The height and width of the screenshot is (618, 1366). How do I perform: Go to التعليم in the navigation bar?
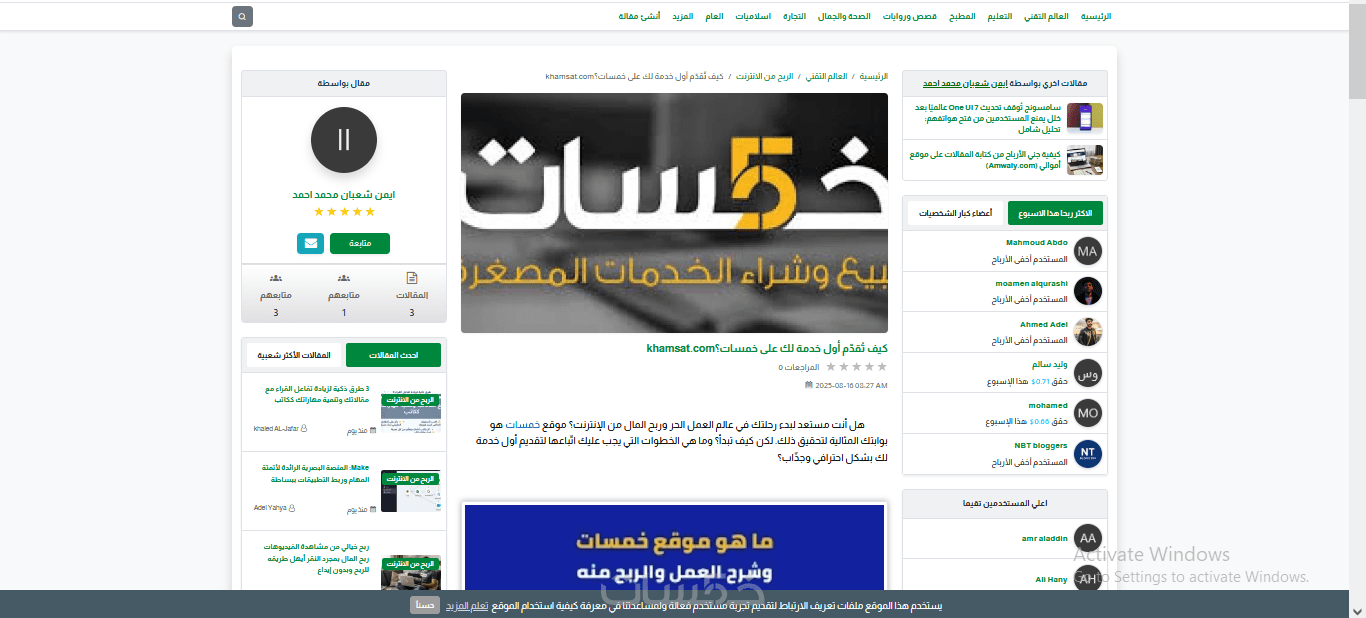pyautogui.click(x=1000, y=16)
